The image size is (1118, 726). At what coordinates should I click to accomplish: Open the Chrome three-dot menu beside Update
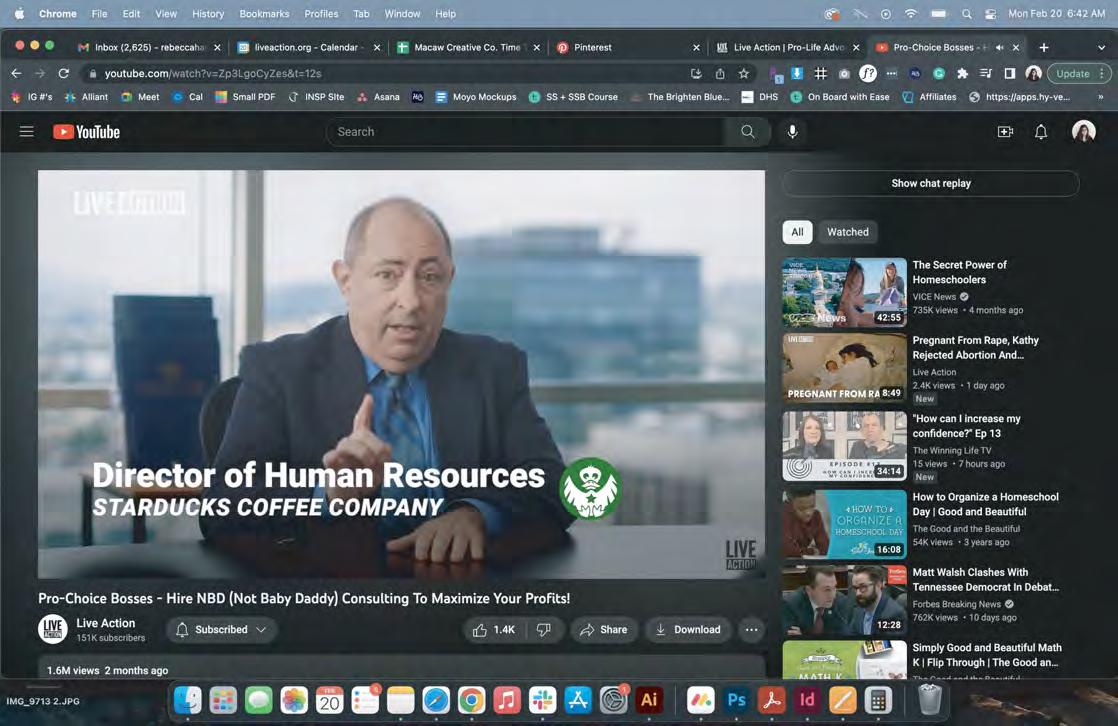1102,73
